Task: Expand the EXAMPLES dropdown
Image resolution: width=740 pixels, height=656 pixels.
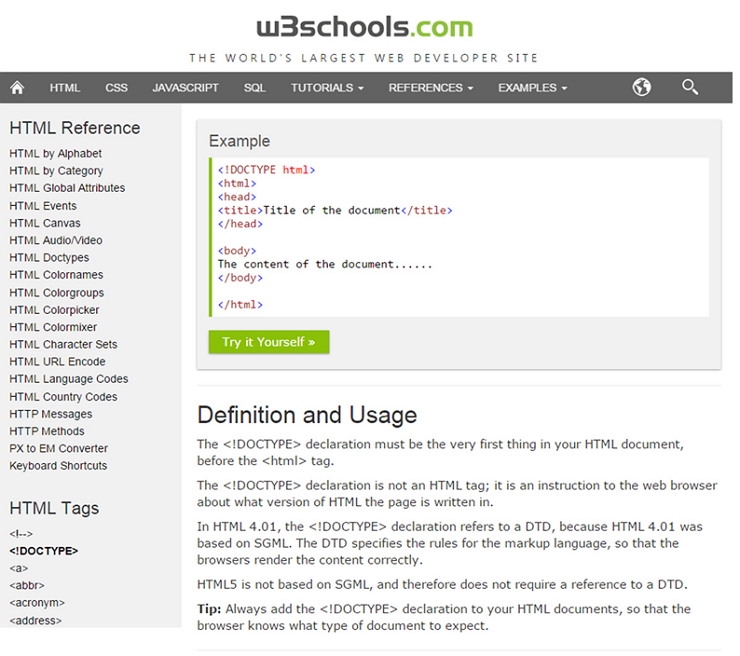Action: coord(532,88)
